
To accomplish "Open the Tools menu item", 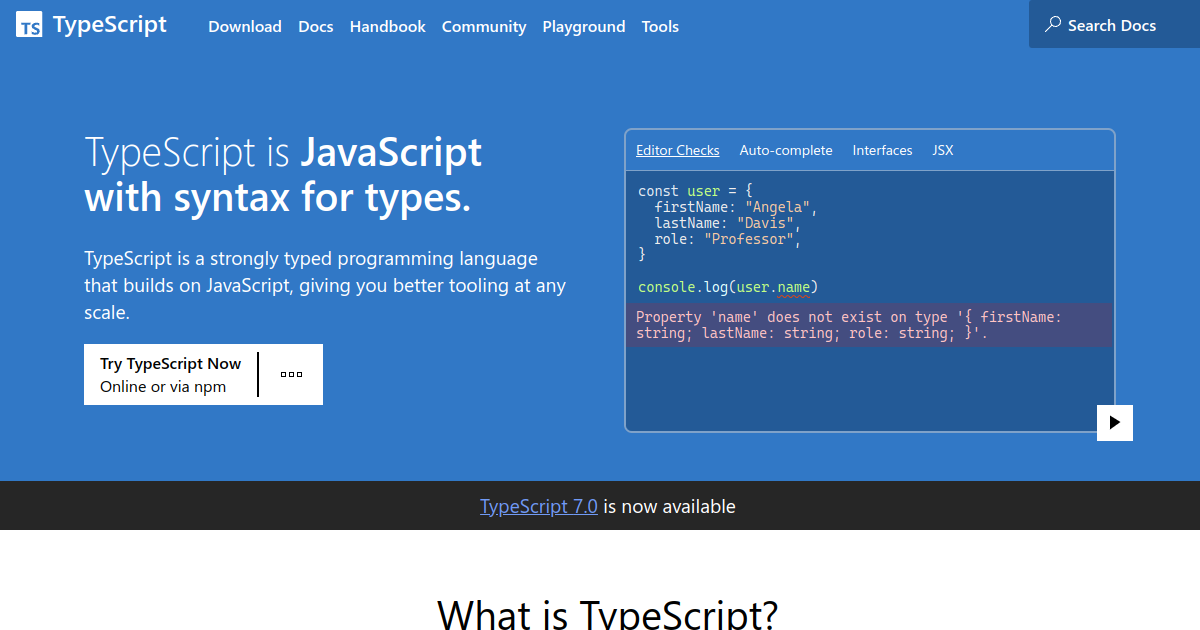I will click(x=660, y=27).
